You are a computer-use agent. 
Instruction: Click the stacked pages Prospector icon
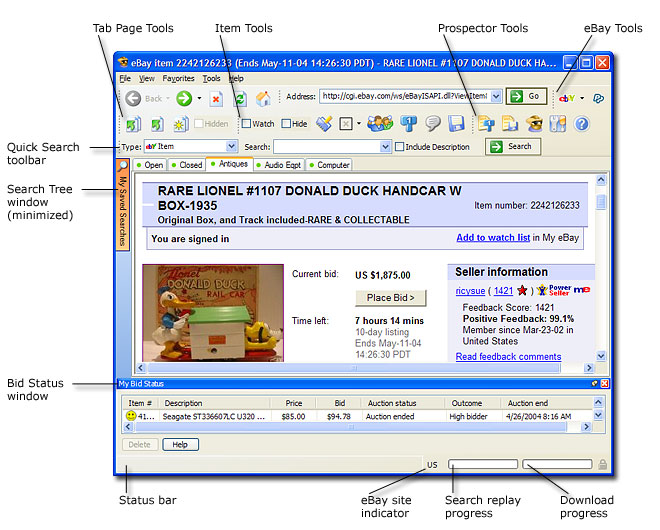pyautogui.click(x=510, y=124)
